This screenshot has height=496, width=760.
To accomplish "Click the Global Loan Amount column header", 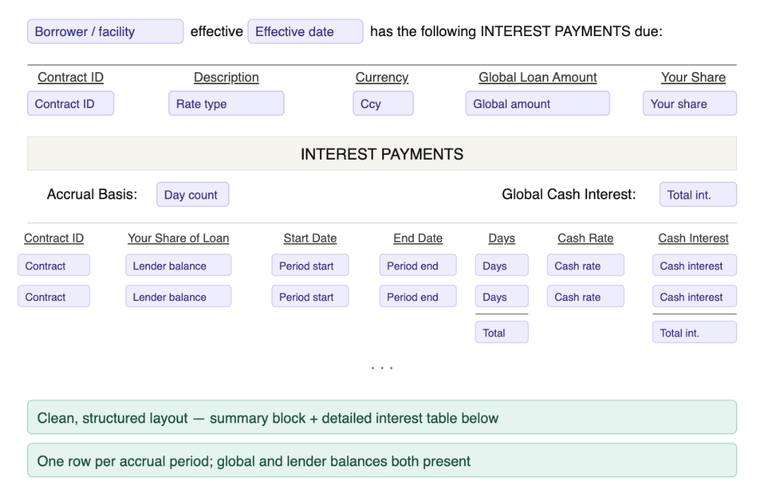I will tap(537, 78).
